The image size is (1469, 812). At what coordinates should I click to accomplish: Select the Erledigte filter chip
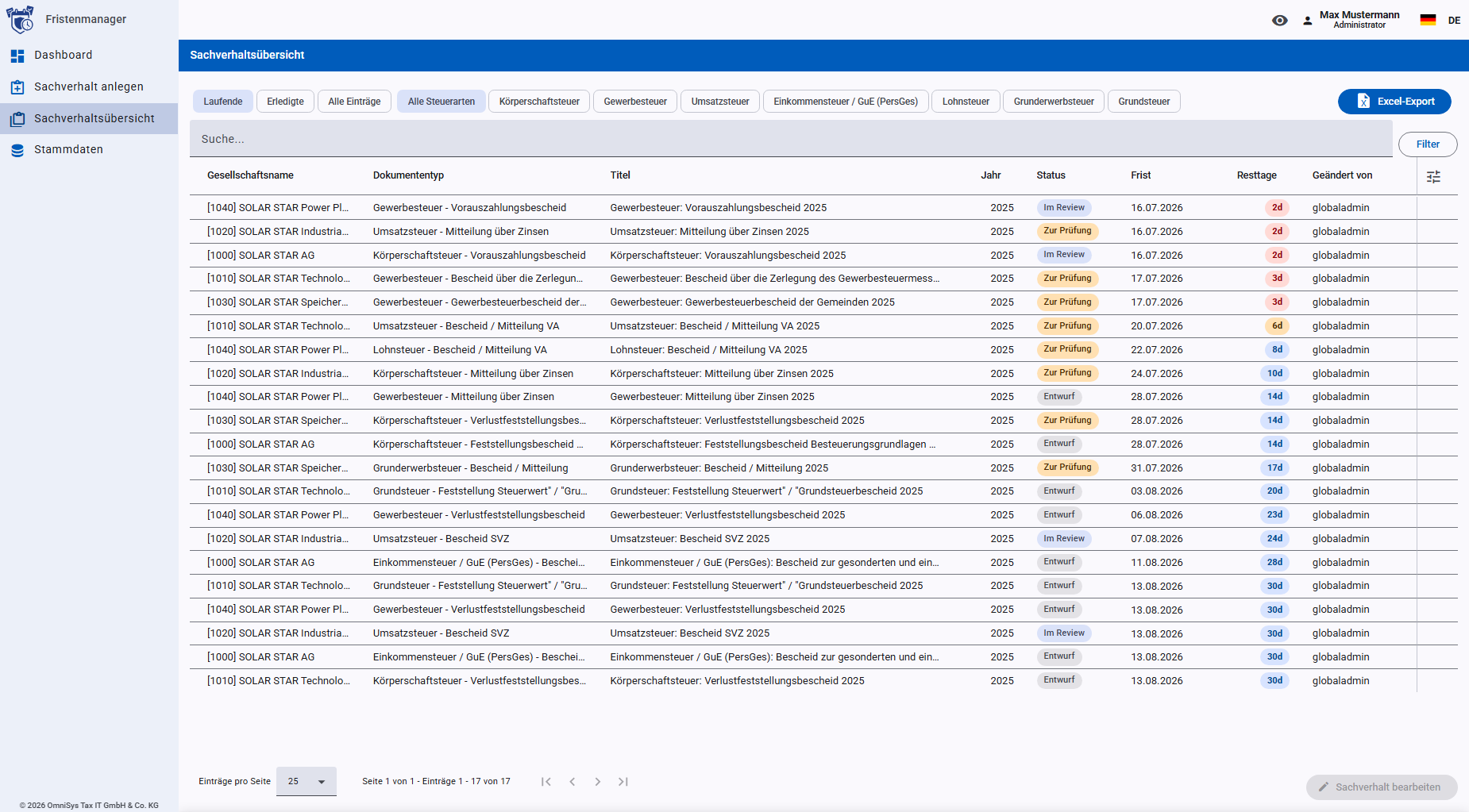pyautogui.click(x=286, y=102)
